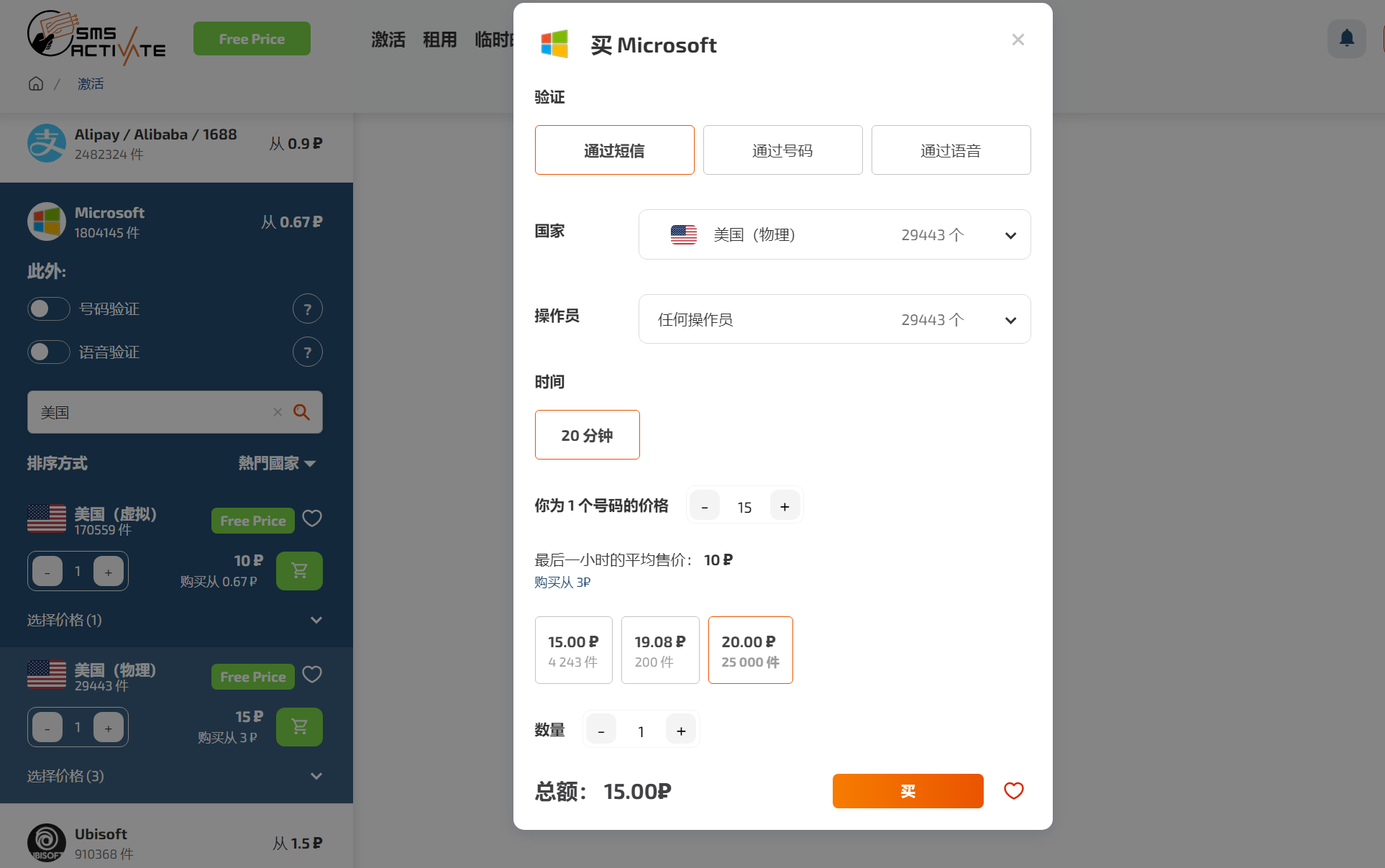
Task: Open the 操作员 operator dropdown
Action: (835, 319)
